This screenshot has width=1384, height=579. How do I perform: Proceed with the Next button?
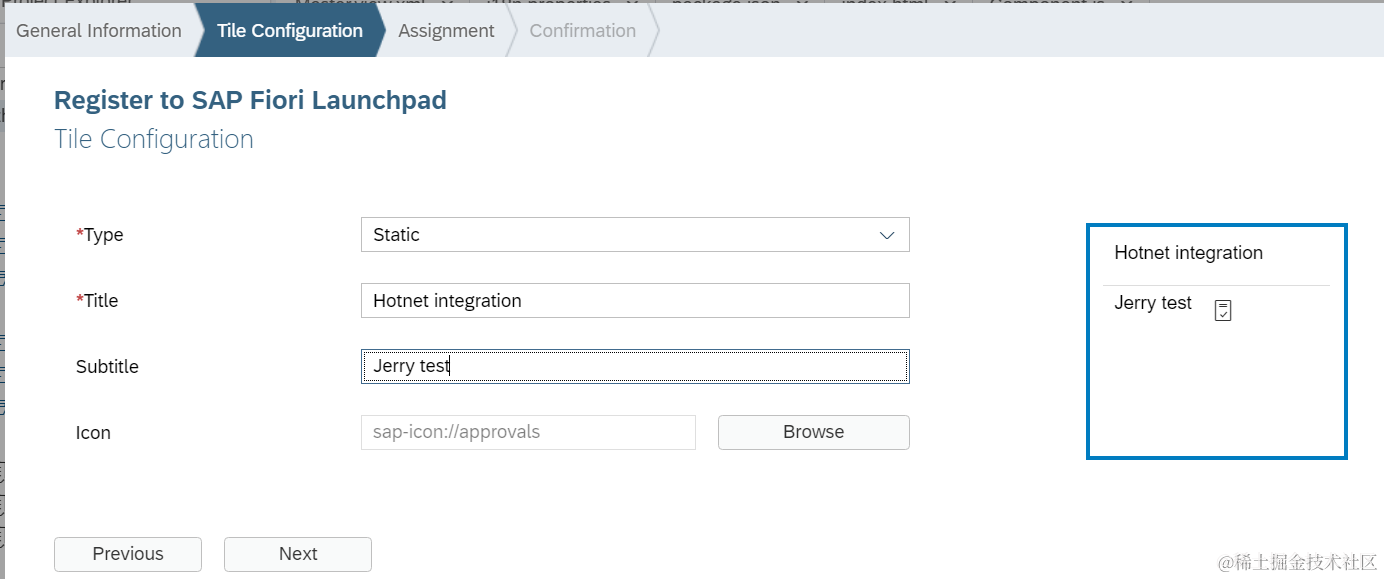click(x=298, y=554)
